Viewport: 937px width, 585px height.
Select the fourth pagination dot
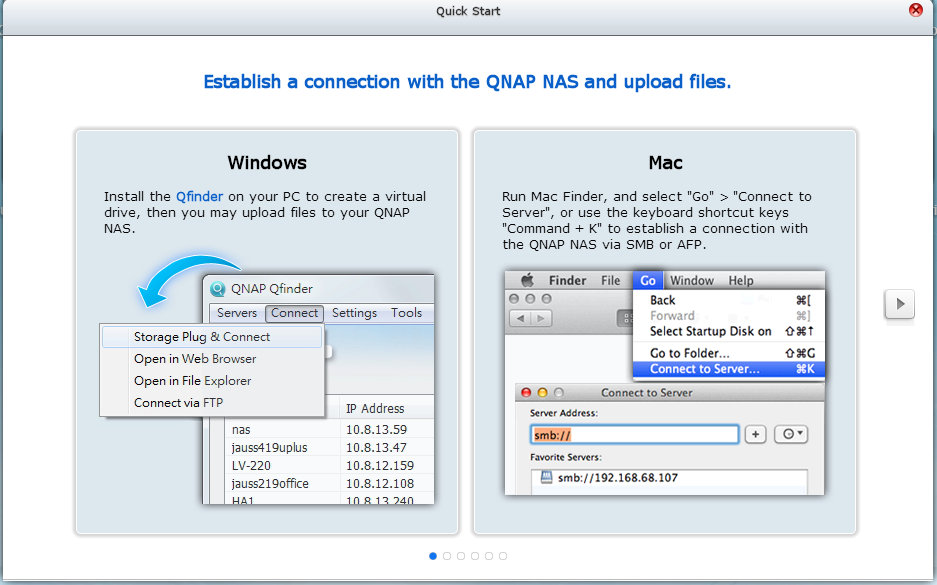click(475, 556)
